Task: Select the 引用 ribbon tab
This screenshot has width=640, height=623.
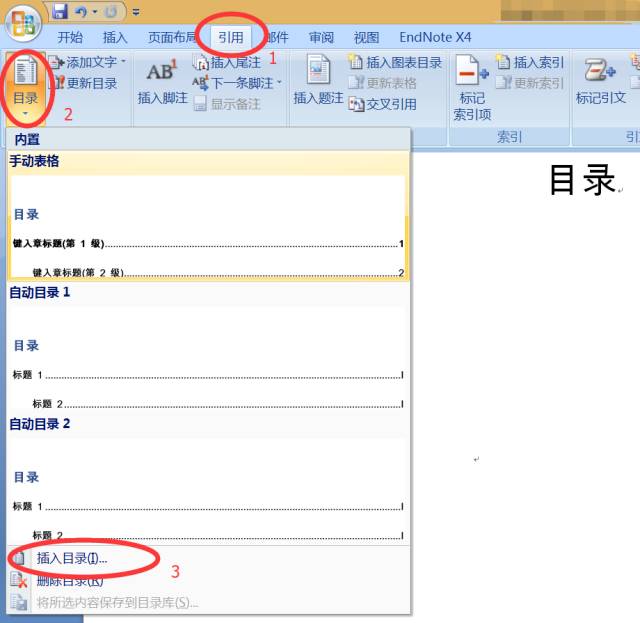Action: pyautogui.click(x=231, y=37)
